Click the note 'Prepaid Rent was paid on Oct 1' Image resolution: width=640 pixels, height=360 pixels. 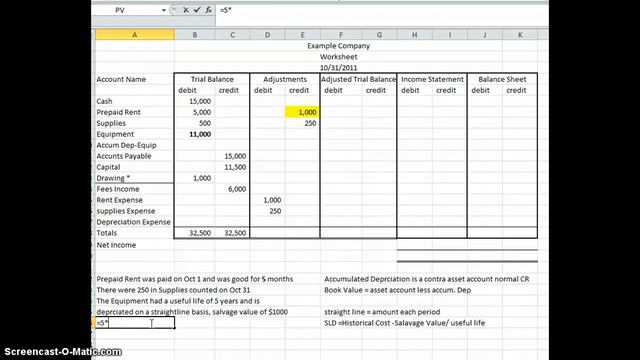click(195, 279)
